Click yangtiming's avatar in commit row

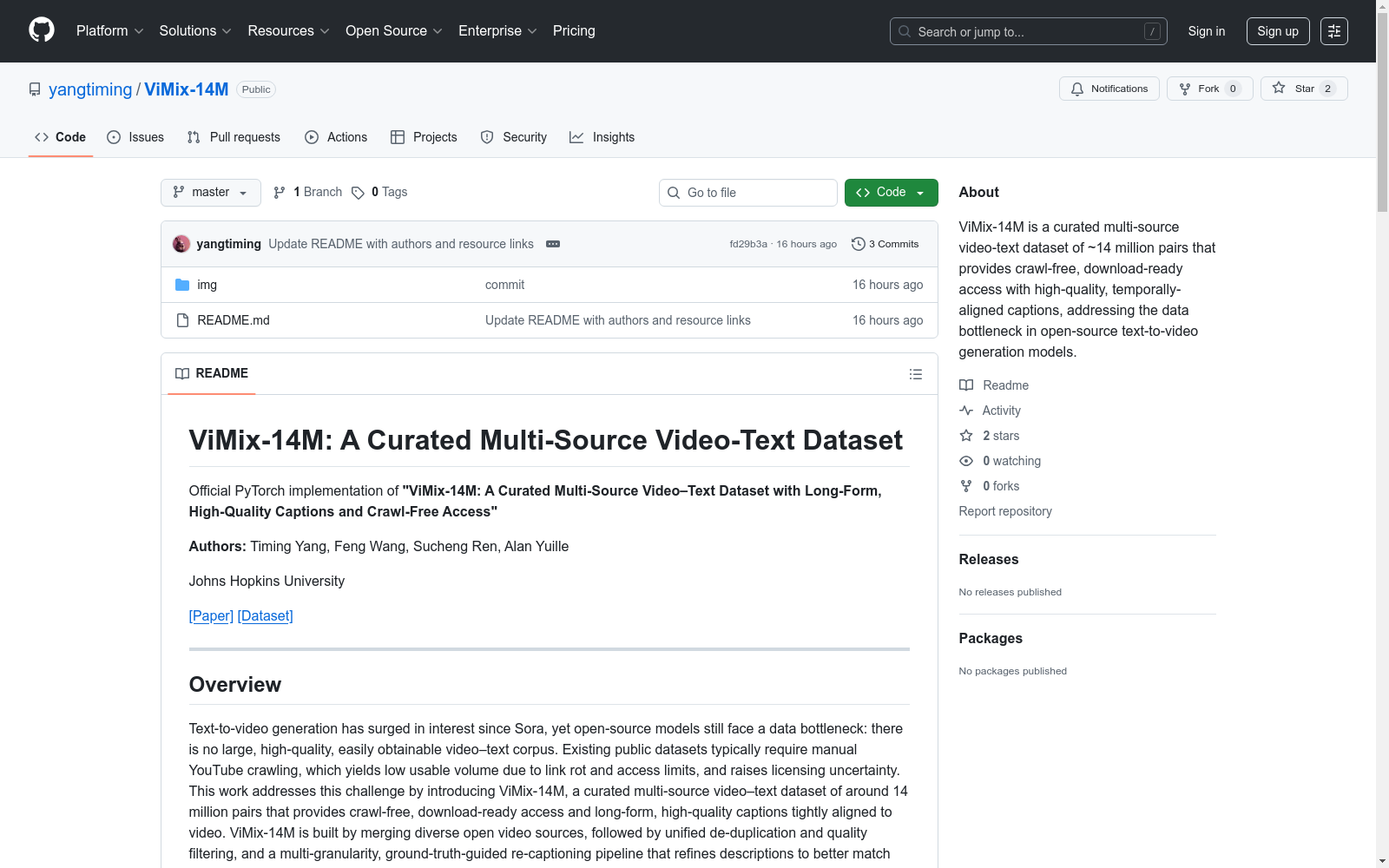coord(181,244)
